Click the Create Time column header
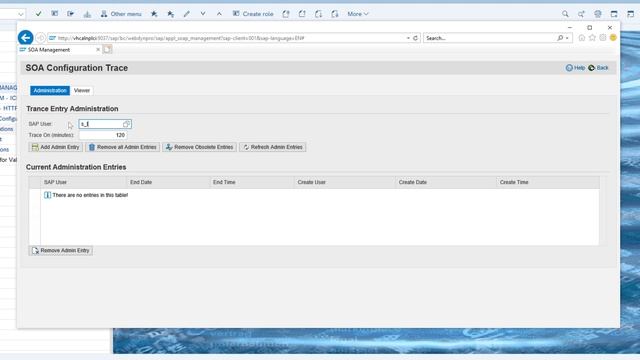The height and width of the screenshot is (360, 640). coord(548,182)
